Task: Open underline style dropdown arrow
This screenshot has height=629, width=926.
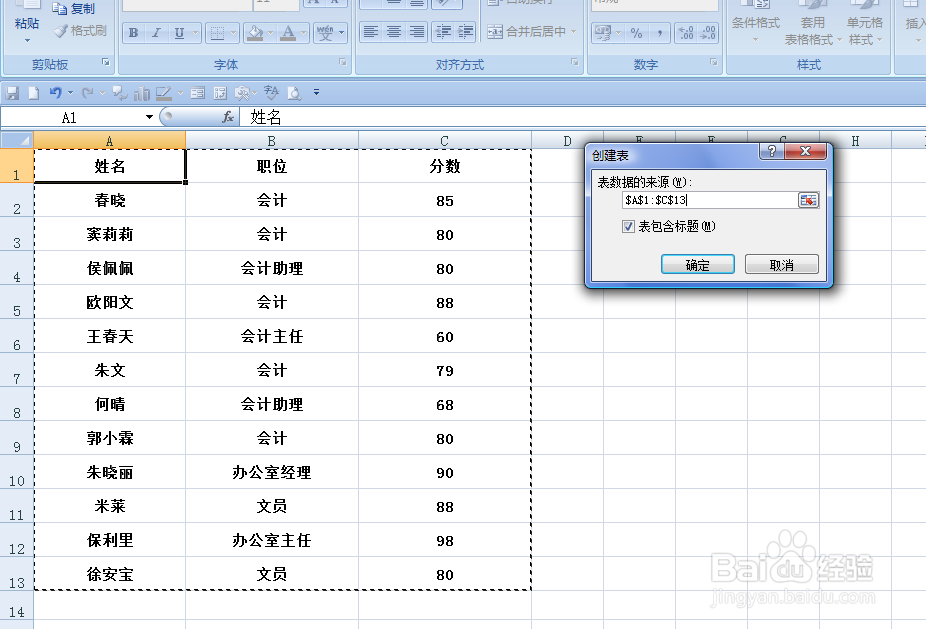Action: point(195,32)
